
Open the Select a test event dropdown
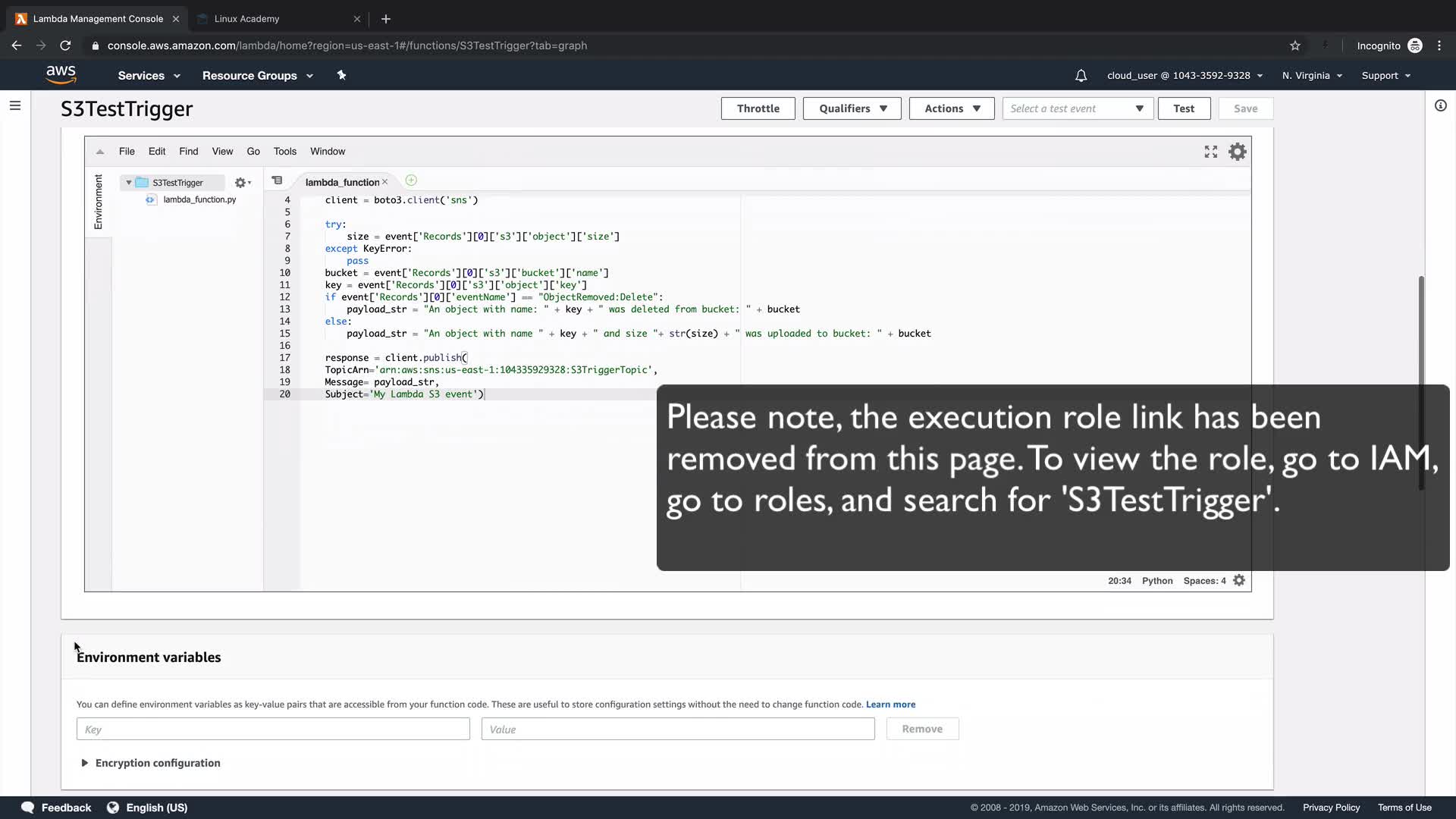pyautogui.click(x=1077, y=108)
